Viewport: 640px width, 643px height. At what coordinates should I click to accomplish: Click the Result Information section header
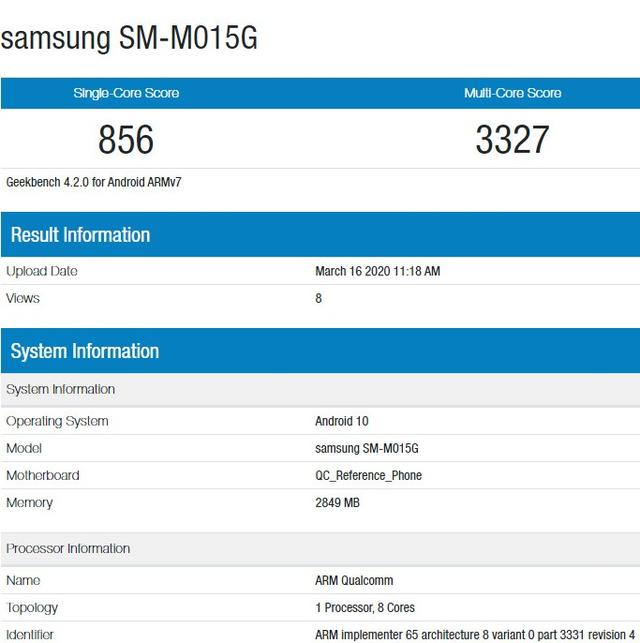tap(320, 235)
